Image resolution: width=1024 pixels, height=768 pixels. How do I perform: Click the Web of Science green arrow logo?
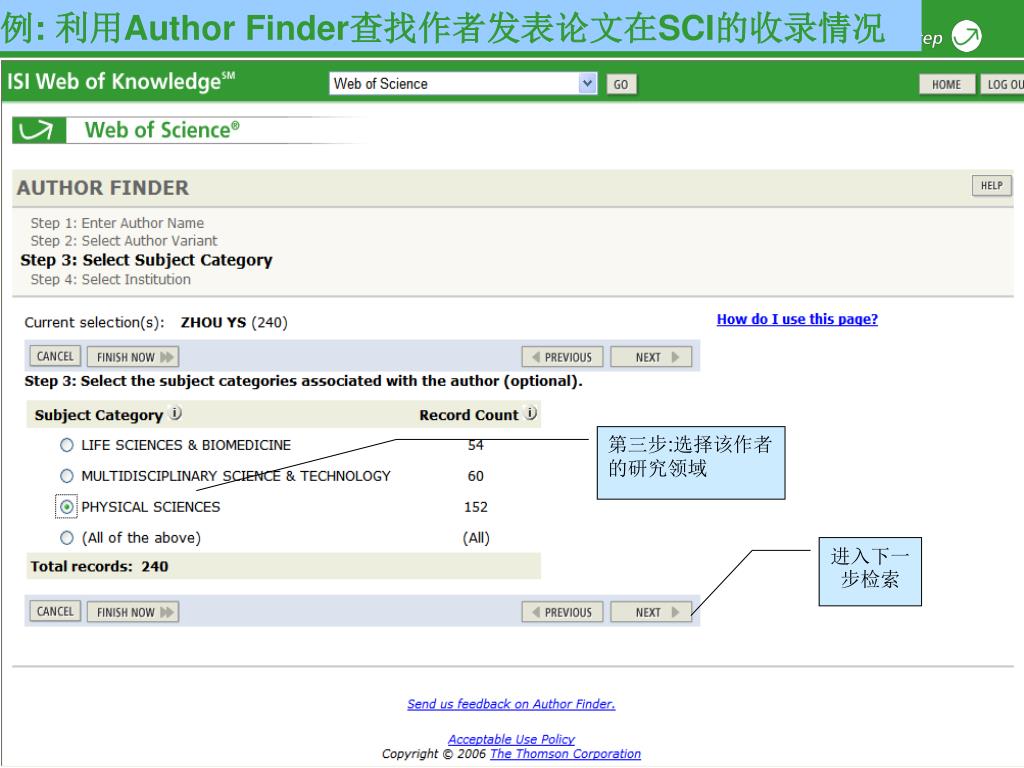(x=39, y=130)
